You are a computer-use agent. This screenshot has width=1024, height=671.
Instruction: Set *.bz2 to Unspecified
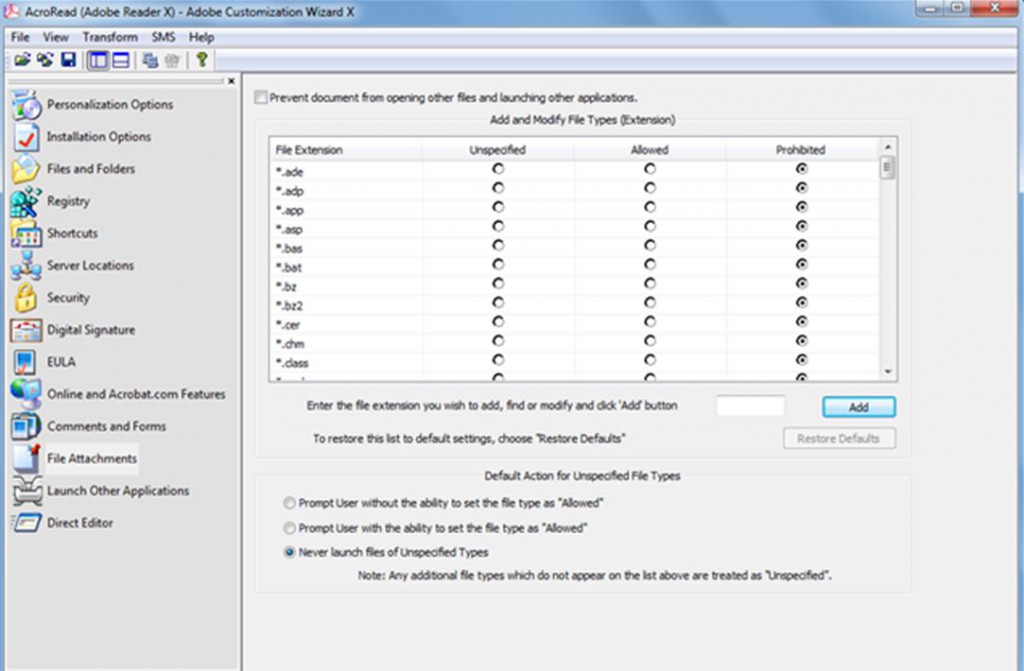click(498, 303)
